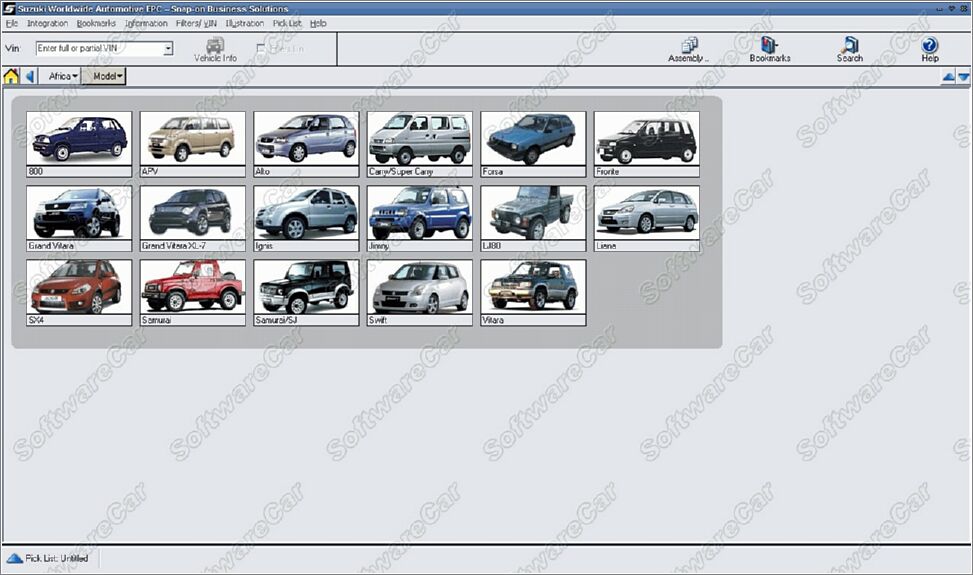Click the blue back arrow icon
973x575 pixels.
29,76
